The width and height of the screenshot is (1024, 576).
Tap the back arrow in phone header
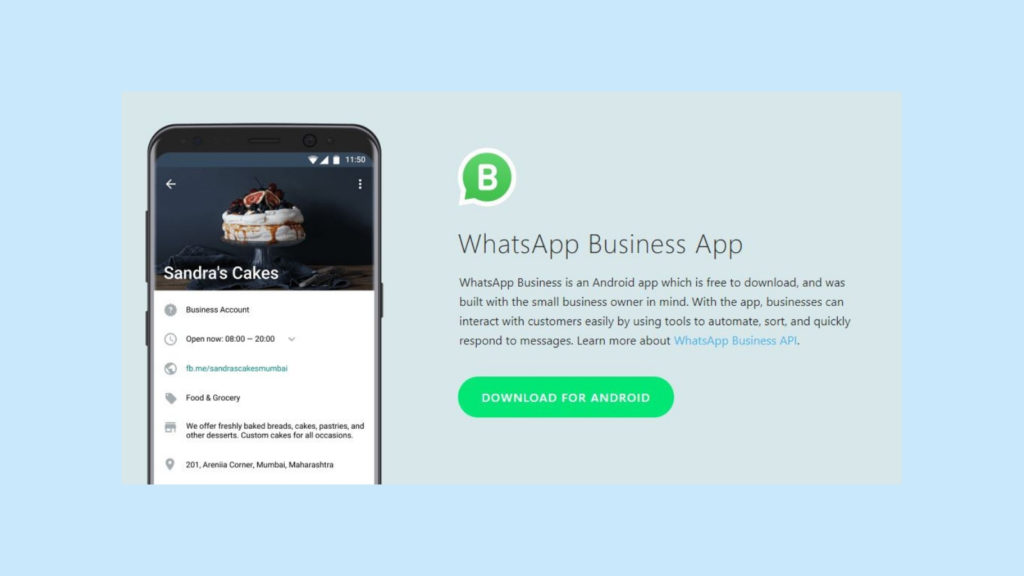click(x=170, y=184)
